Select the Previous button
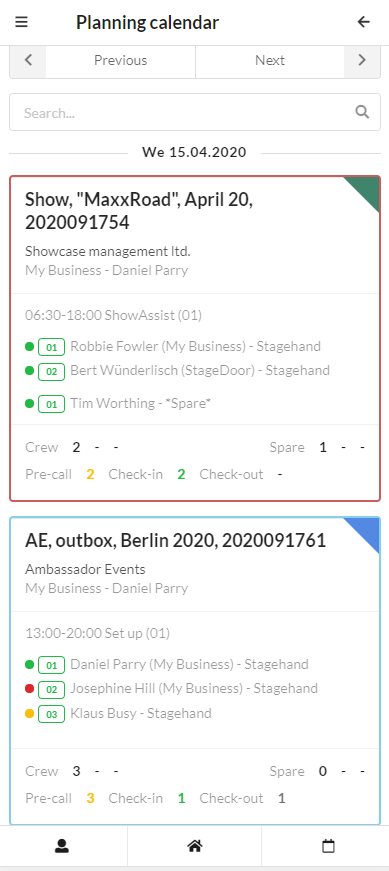The image size is (389, 871). 121,60
